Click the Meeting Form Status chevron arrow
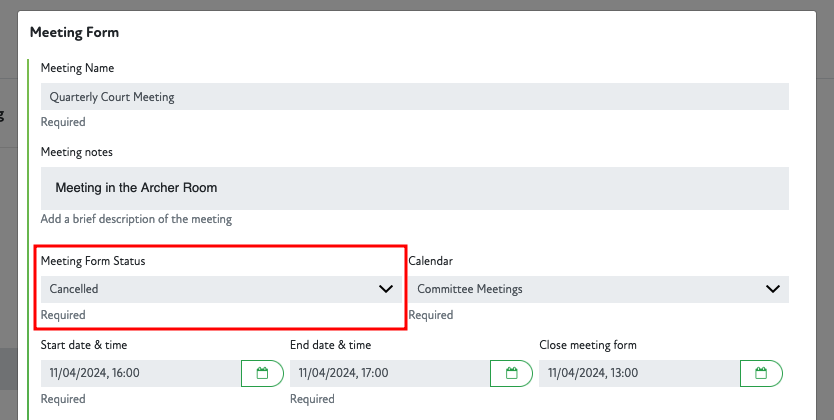 click(386, 289)
